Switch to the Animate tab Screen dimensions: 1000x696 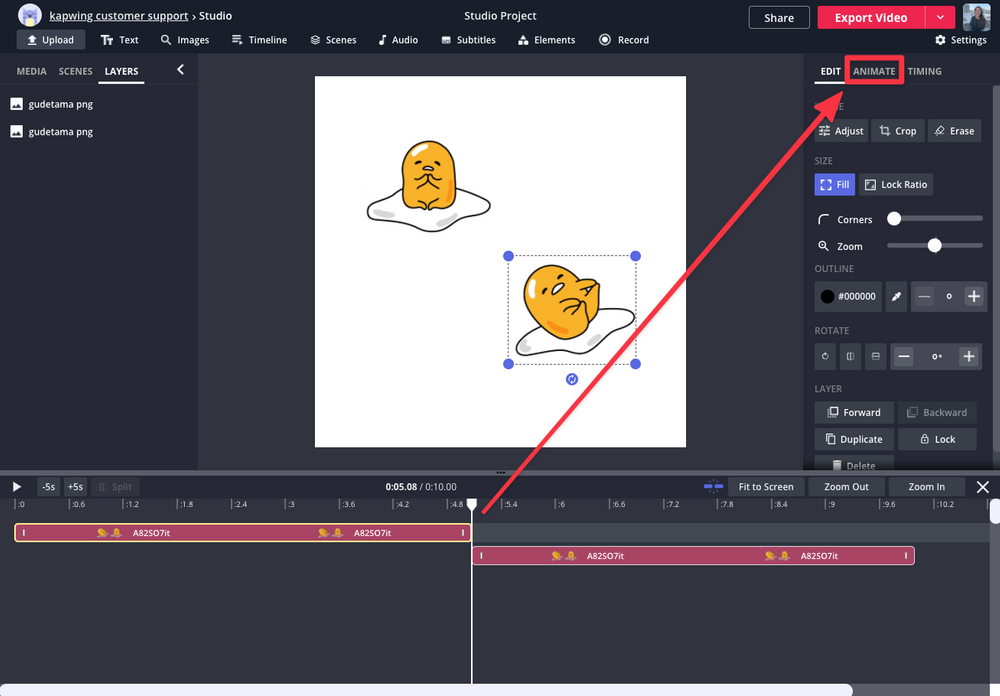[874, 71]
